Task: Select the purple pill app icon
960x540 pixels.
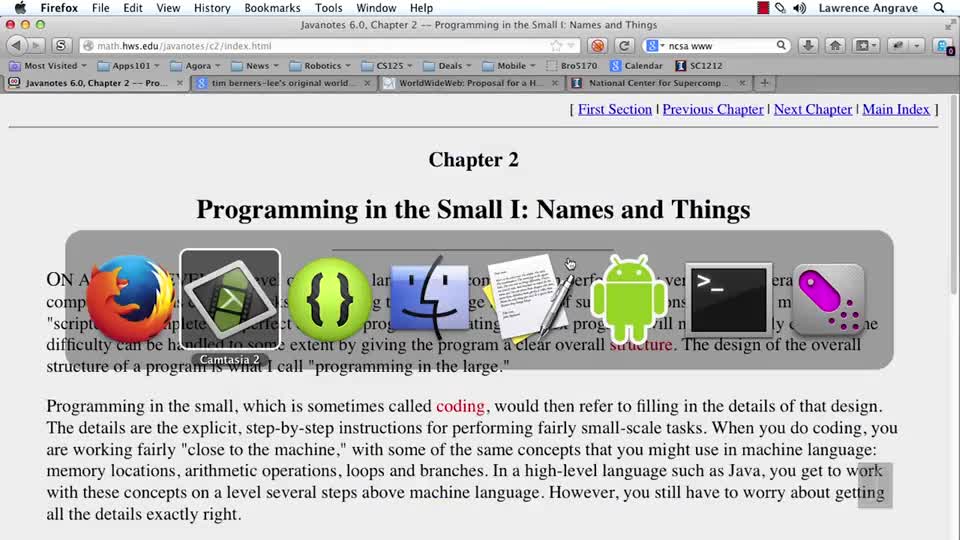Action: pyautogui.click(x=828, y=299)
